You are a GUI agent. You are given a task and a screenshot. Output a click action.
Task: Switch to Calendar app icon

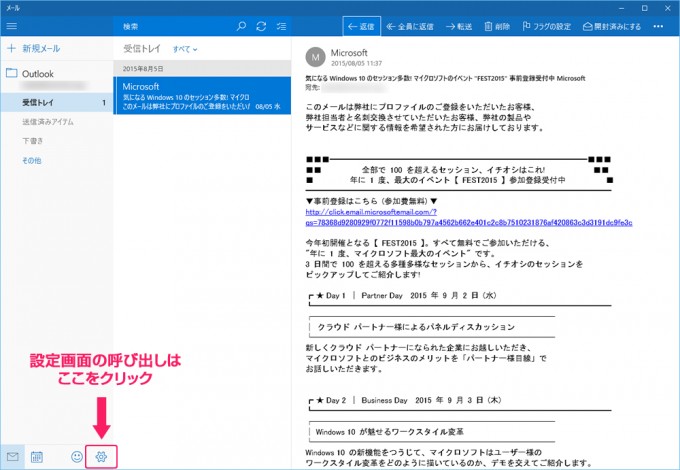point(37,457)
